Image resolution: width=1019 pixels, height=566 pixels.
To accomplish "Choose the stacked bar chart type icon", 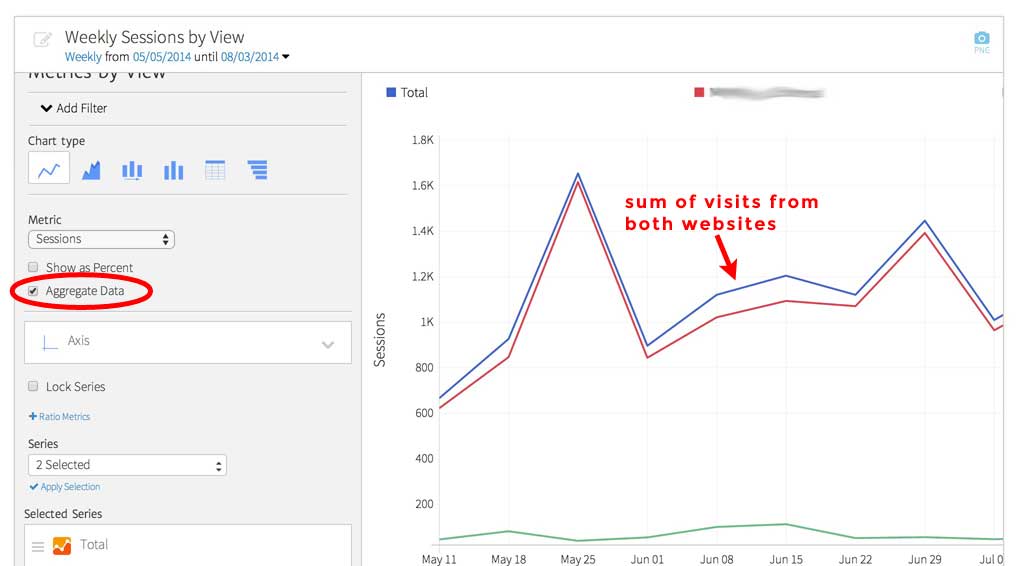I will tap(132, 170).
